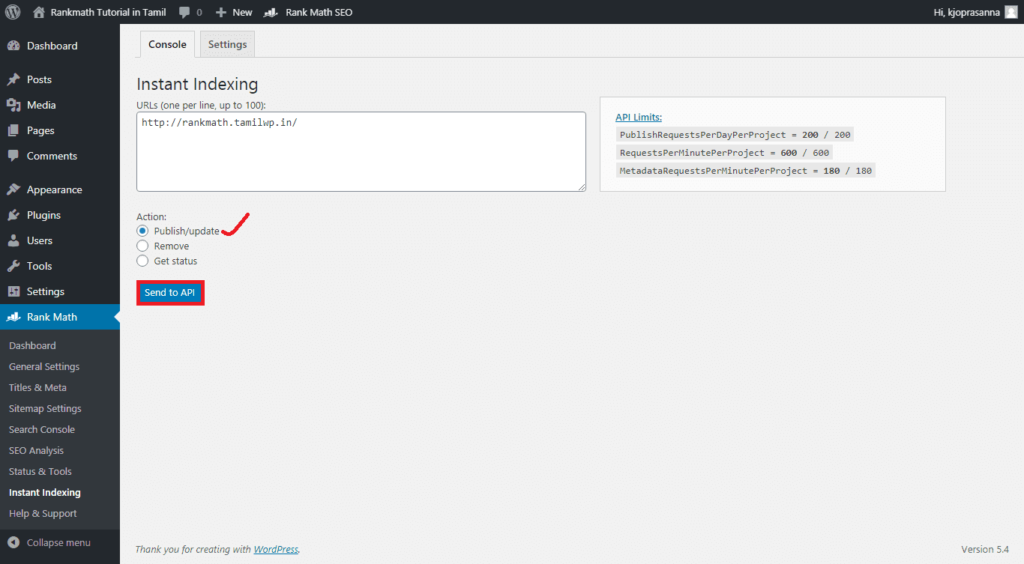Open General Settings under Rank Math

click(44, 366)
